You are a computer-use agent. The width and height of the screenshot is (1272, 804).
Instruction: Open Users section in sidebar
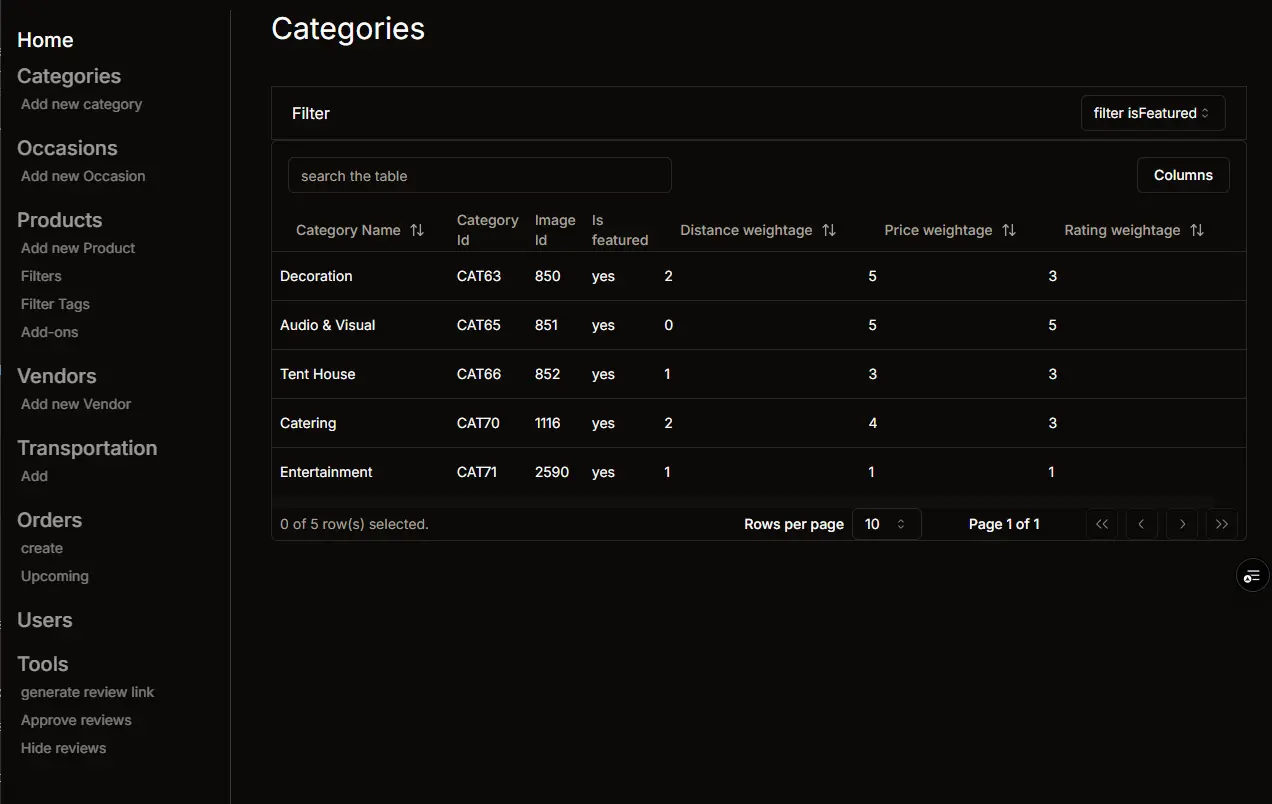[45, 620]
